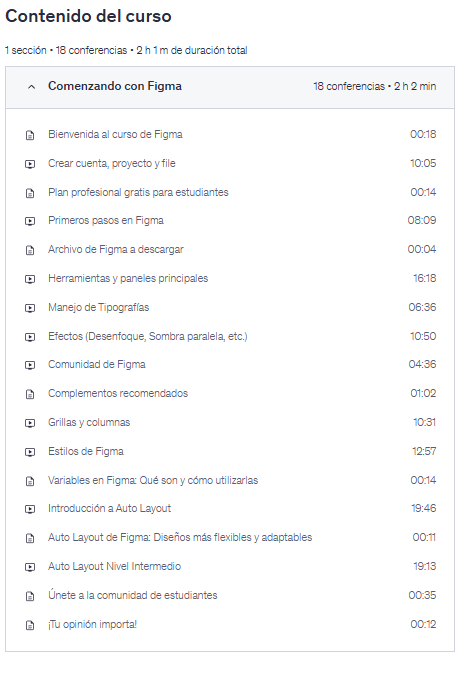Viewport: 476px width, 675px height.
Task: Click the video icon beside Primeros pasos en Figma
Action: coord(30,221)
